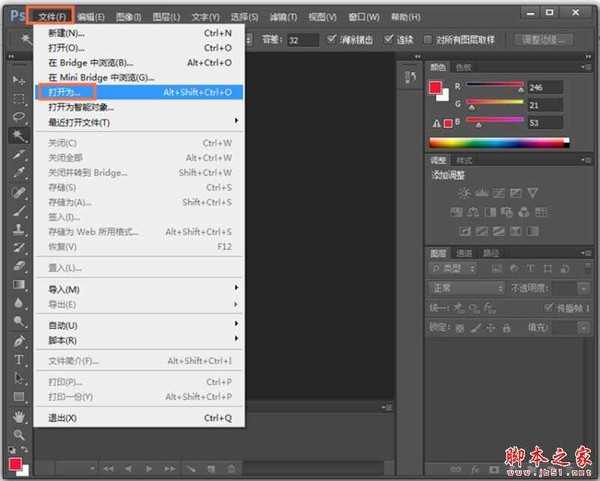Click the 调整边缘 button

tap(545, 40)
